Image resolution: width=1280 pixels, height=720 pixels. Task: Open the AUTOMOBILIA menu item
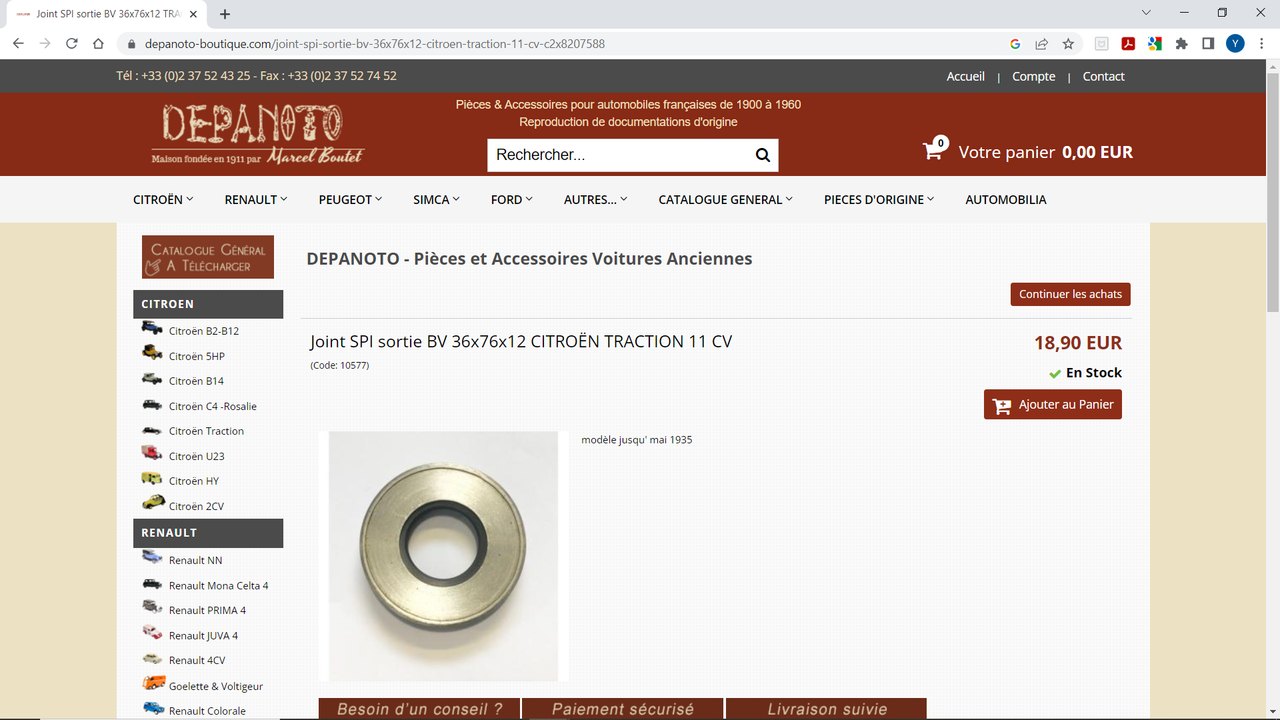[1006, 200]
